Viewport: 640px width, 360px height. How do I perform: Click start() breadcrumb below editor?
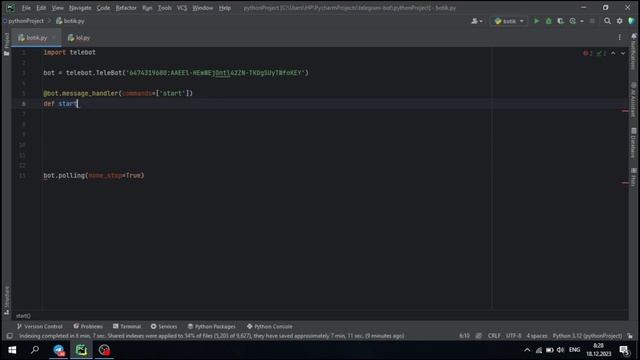tap(23, 316)
